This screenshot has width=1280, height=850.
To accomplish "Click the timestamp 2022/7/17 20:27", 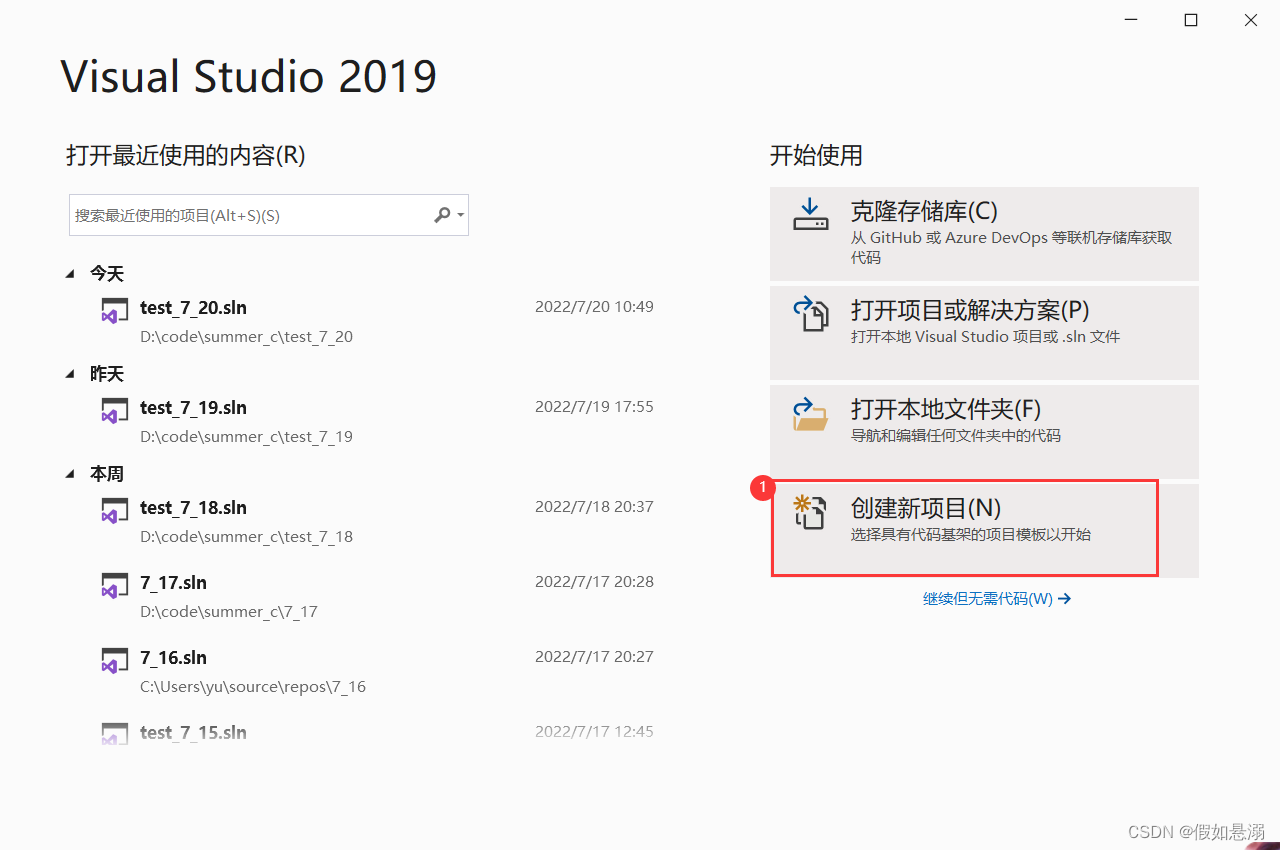I will (x=594, y=657).
